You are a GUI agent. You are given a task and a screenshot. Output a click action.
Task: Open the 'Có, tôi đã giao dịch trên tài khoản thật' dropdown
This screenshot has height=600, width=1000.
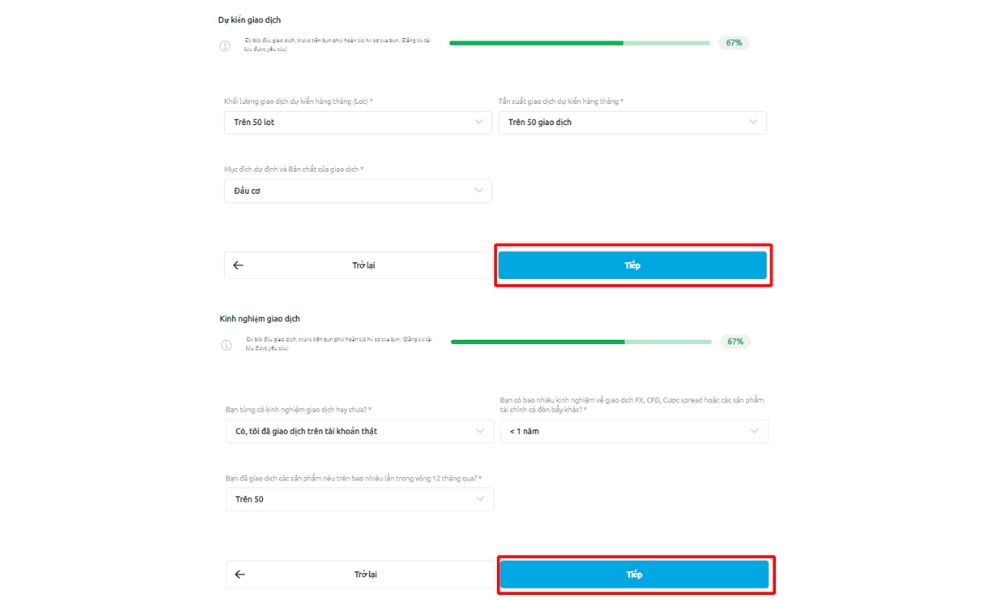(359, 432)
